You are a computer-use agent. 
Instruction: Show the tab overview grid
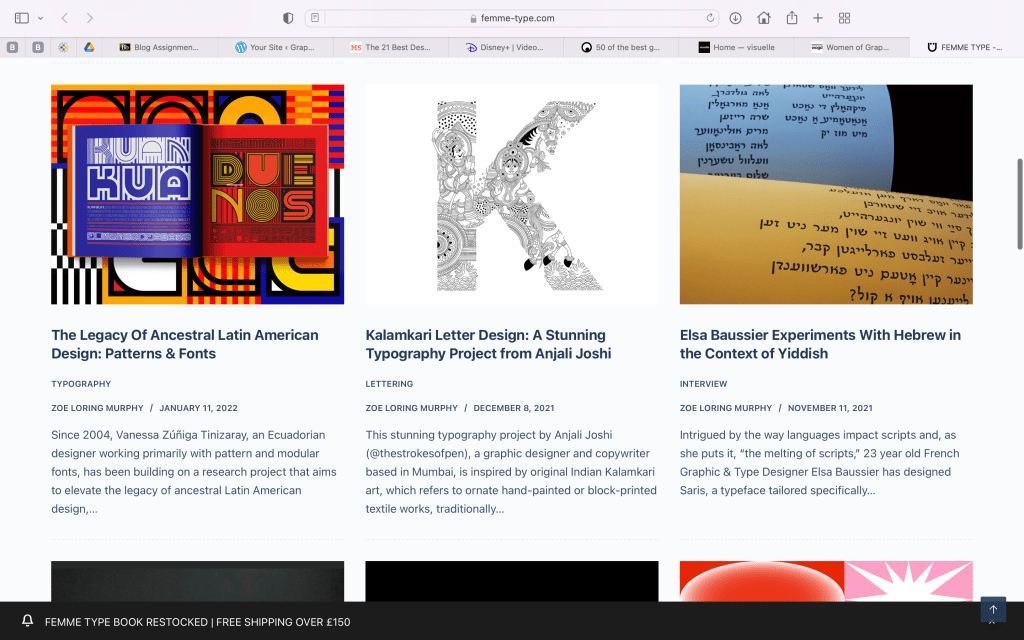click(x=845, y=18)
